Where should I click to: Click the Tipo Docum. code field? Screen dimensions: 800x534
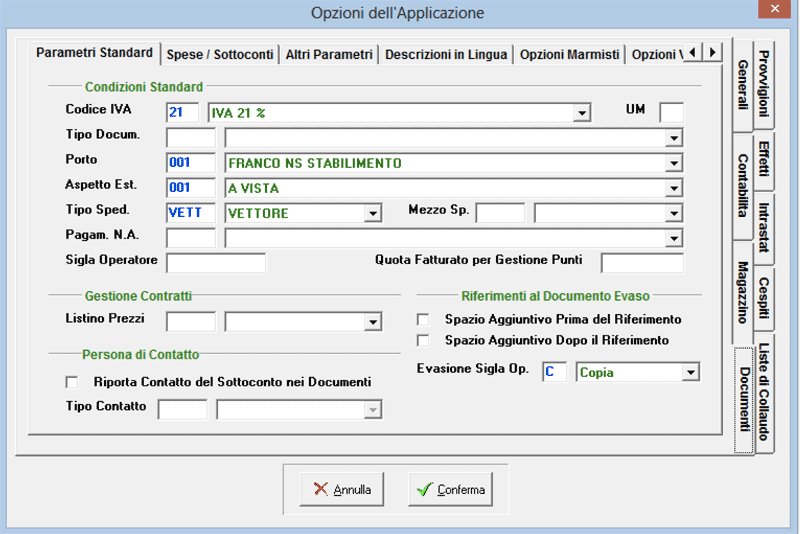click(x=191, y=138)
